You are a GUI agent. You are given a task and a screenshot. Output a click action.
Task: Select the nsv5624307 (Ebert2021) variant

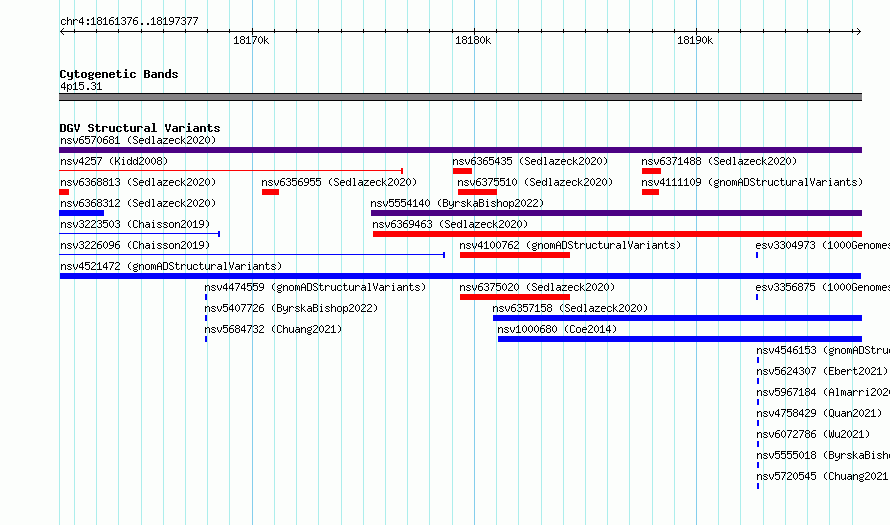click(x=822, y=371)
